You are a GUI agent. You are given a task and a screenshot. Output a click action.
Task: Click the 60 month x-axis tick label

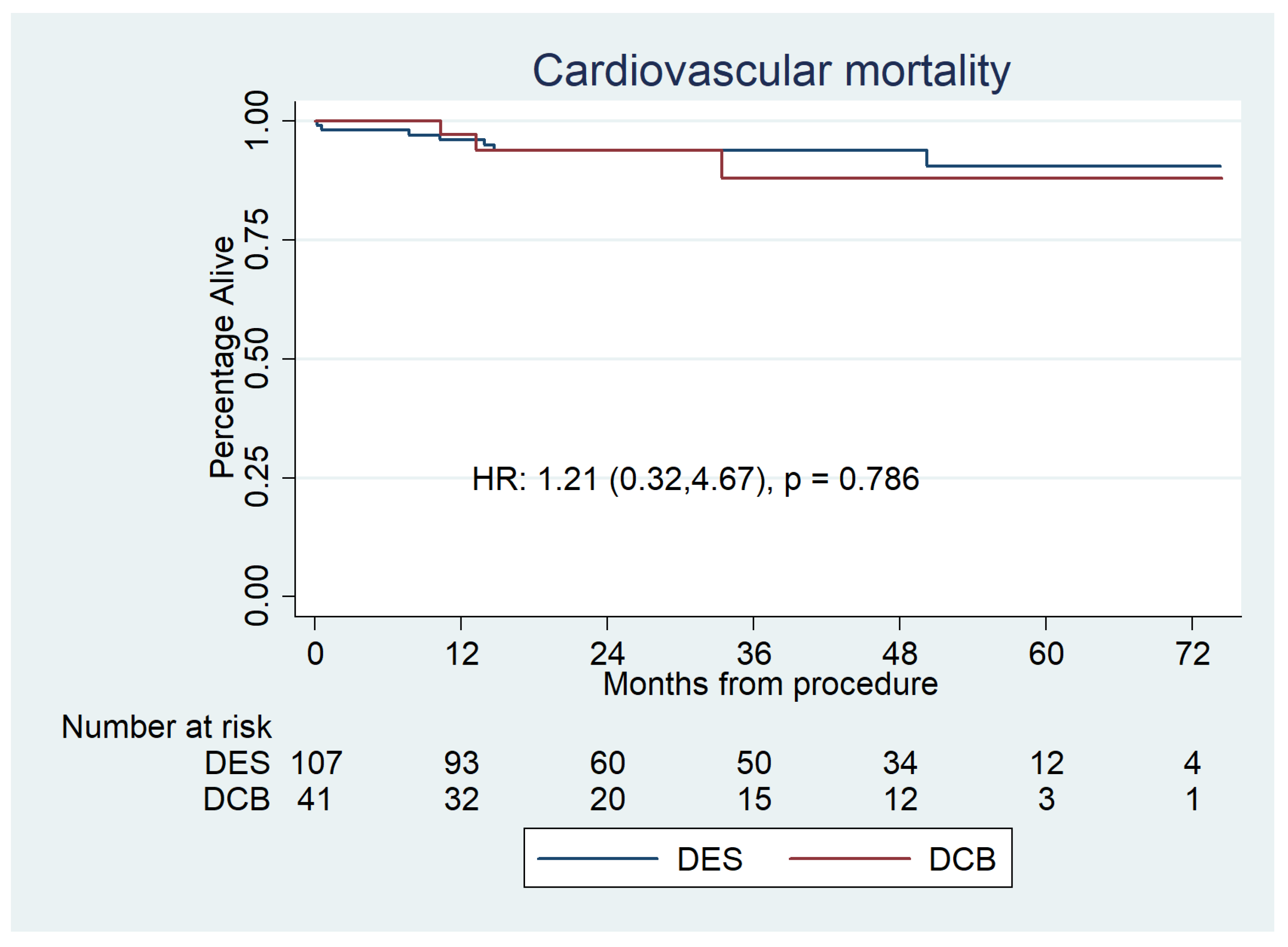1046,654
